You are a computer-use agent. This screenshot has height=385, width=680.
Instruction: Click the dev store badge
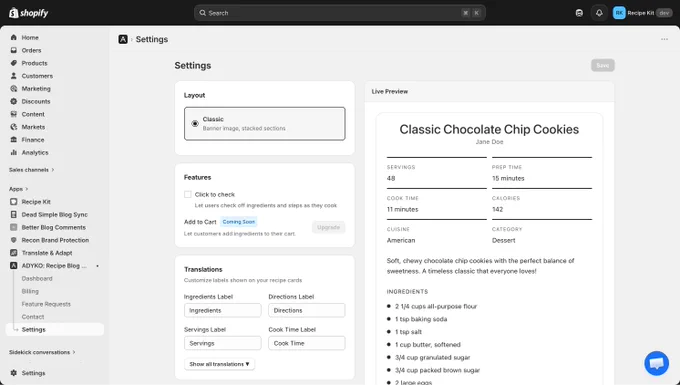[x=664, y=13]
